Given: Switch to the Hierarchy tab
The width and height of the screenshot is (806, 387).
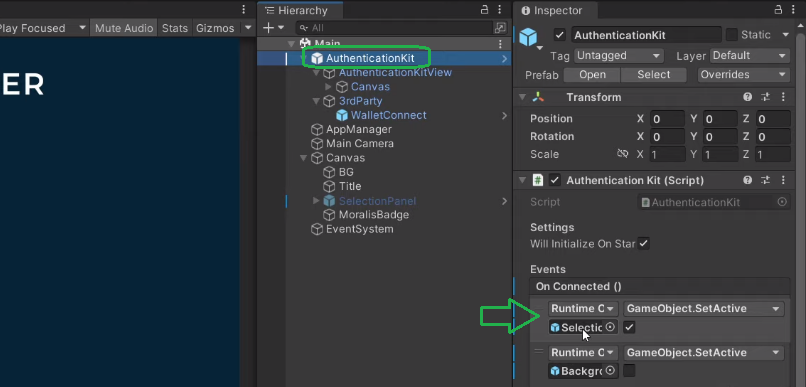Looking at the screenshot, I should (x=300, y=10).
